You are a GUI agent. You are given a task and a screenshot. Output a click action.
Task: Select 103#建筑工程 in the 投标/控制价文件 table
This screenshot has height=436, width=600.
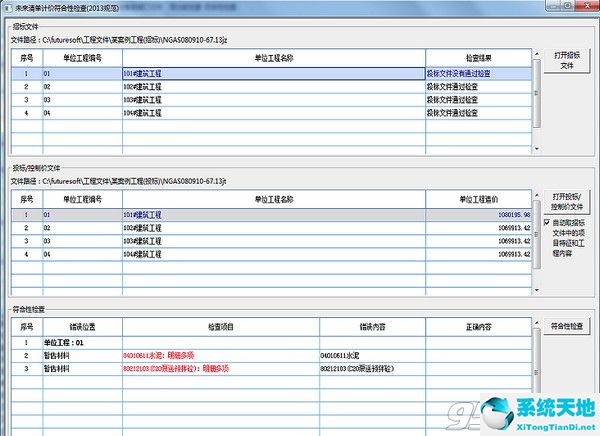point(274,241)
